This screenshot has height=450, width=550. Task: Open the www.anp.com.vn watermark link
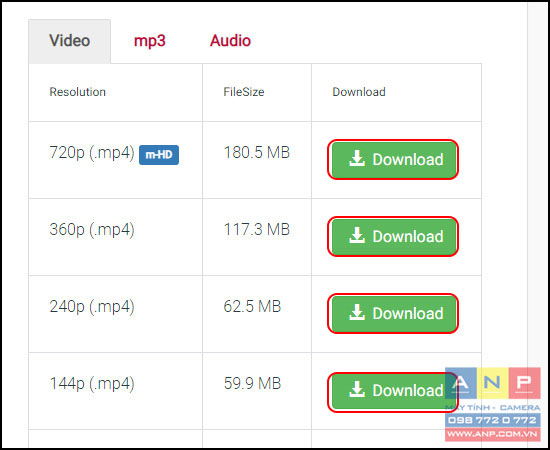tap(492, 434)
